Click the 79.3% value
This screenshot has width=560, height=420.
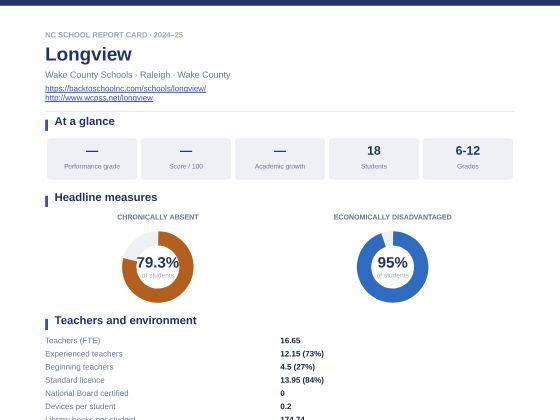pos(158,262)
